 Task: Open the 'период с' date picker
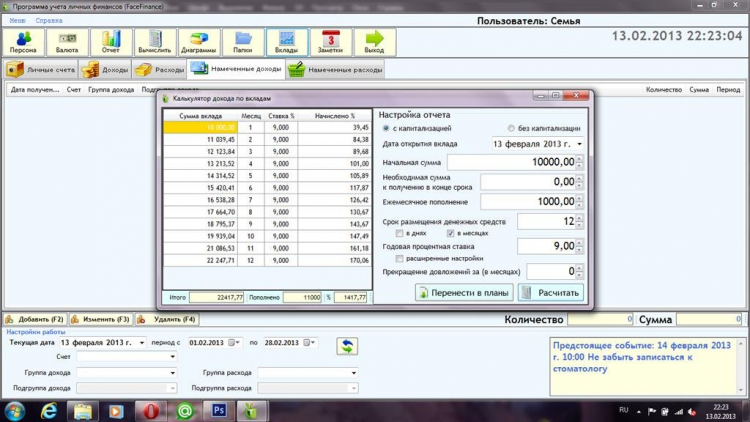pyautogui.click(x=233, y=343)
